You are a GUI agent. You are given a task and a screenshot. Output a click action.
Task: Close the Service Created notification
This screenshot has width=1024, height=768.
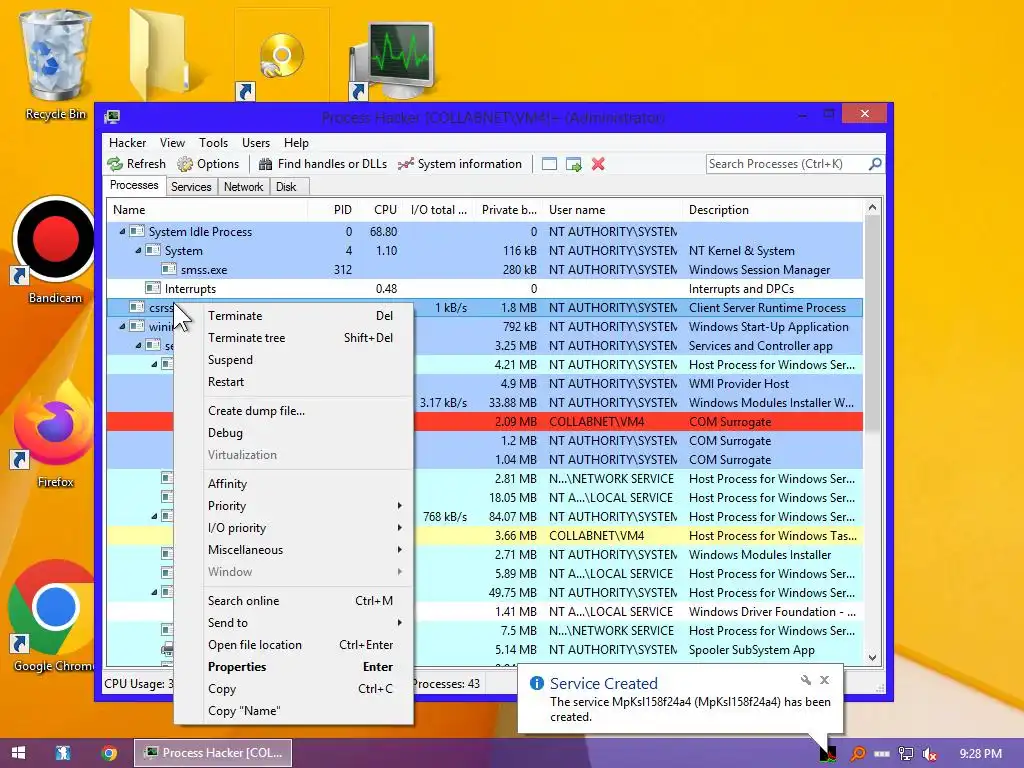825,680
